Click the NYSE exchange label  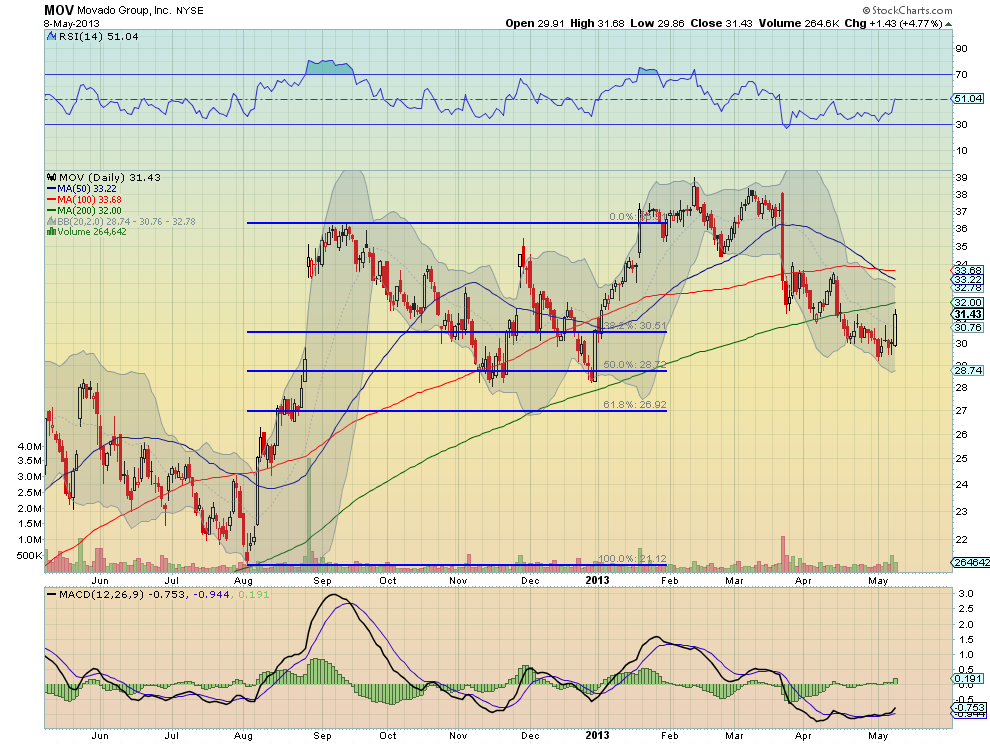point(189,11)
